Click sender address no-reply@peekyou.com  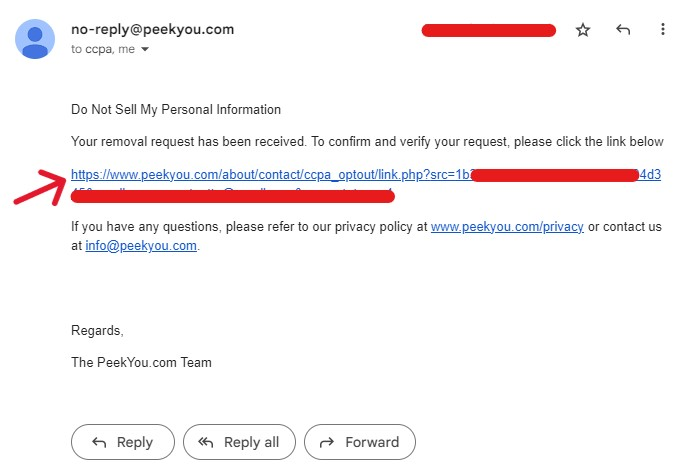(152, 29)
